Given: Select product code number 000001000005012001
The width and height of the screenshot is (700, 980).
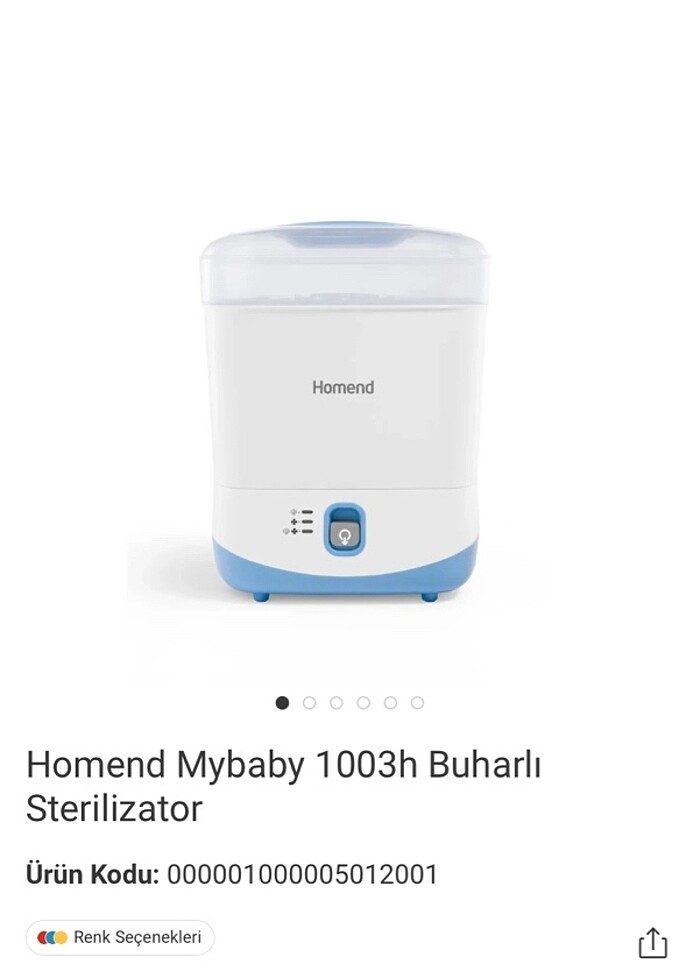Looking at the screenshot, I should point(302,874).
